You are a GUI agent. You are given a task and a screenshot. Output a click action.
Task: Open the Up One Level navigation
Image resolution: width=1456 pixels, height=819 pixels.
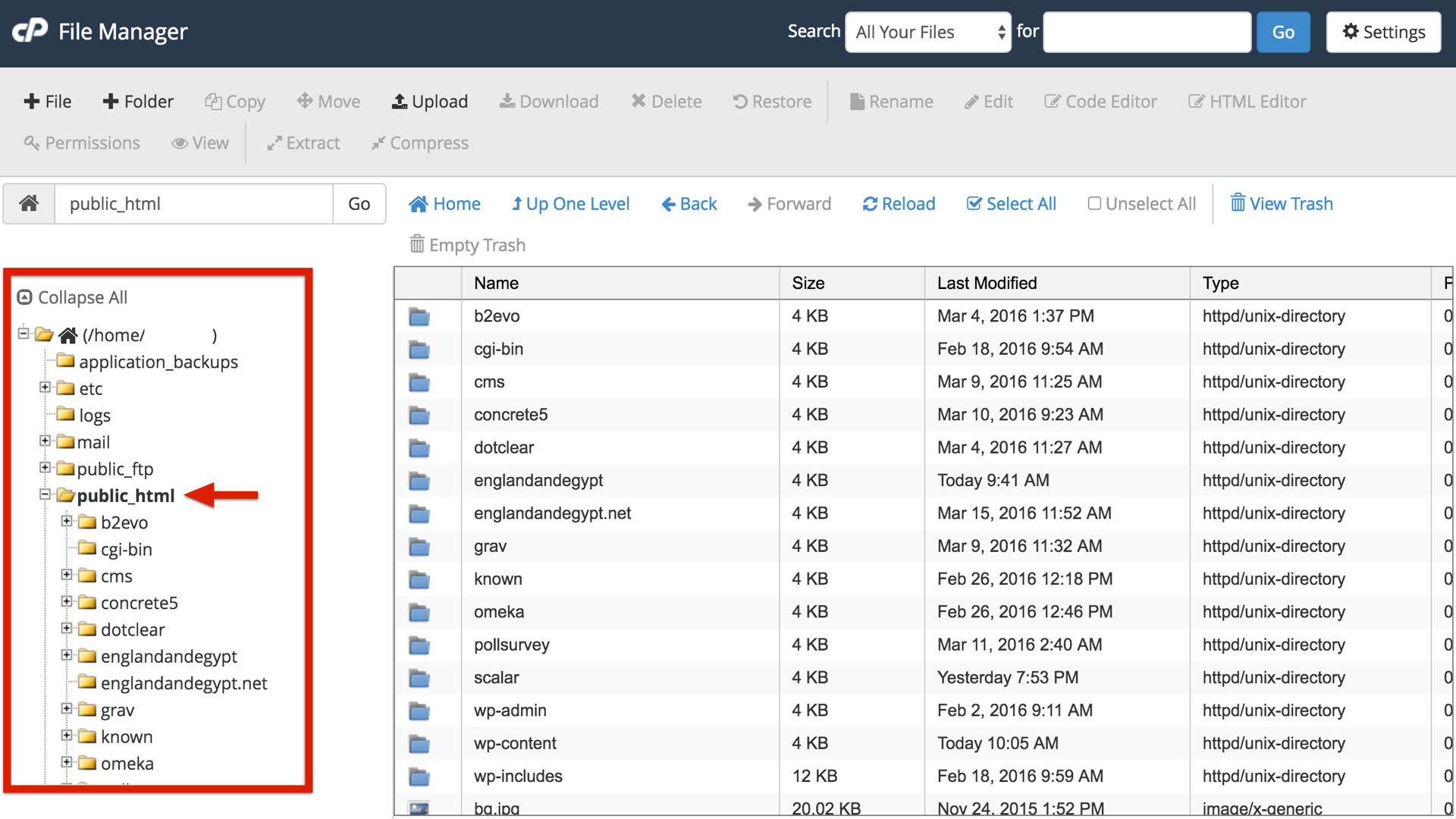click(x=569, y=203)
